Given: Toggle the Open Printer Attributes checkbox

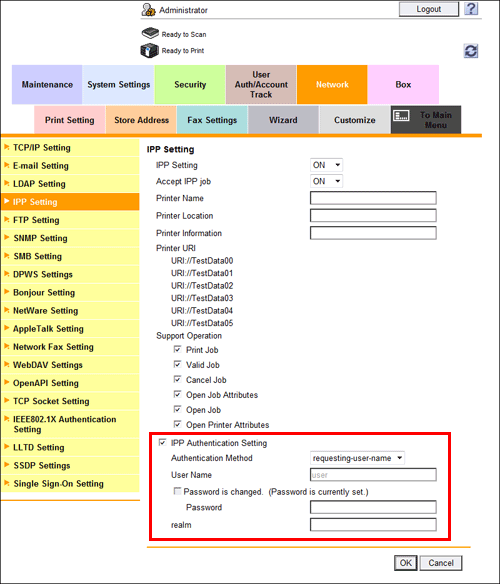Looking at the screenshot, I should point(178,424).
